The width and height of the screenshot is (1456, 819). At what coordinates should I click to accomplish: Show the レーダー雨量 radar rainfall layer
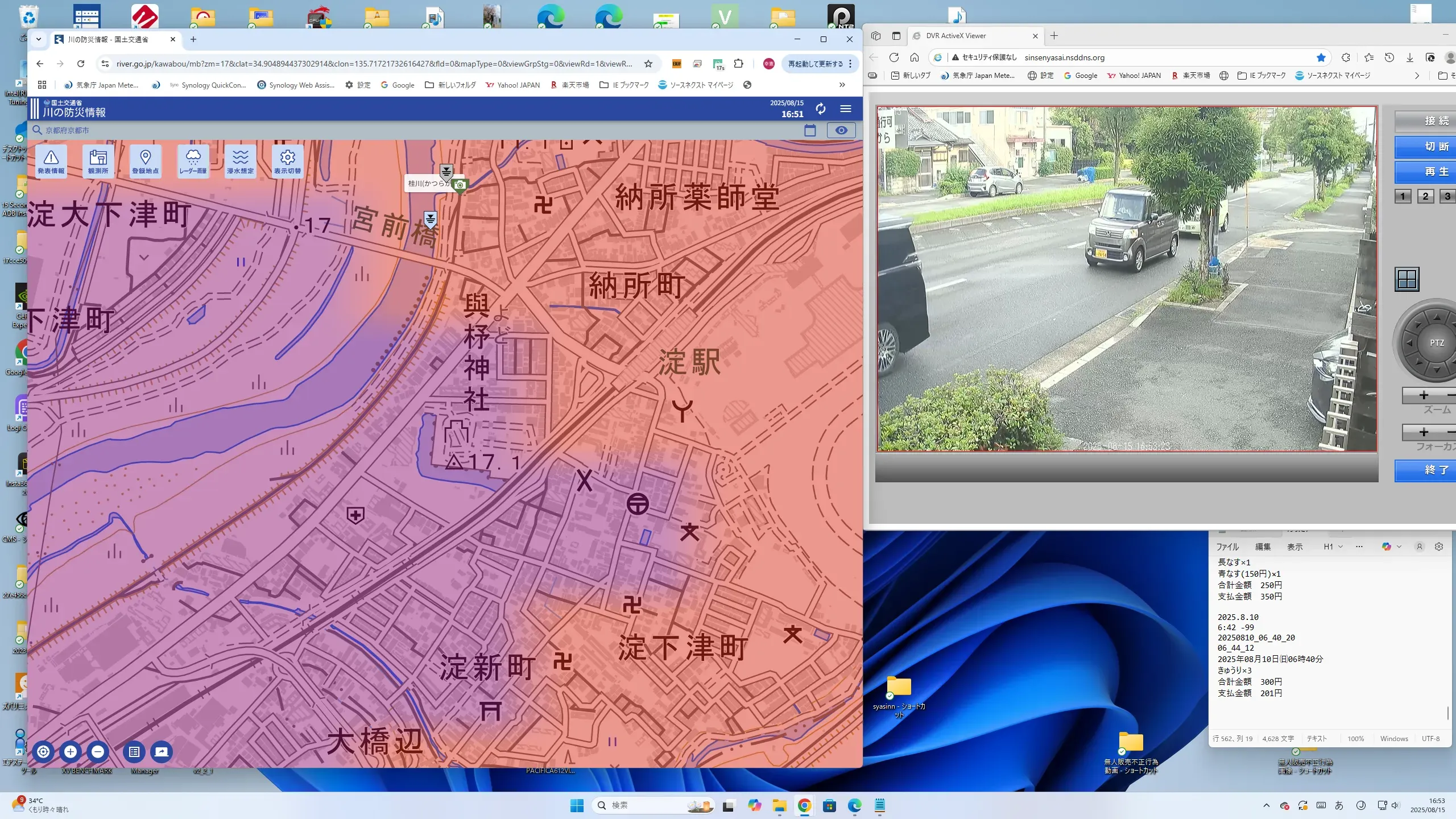[193, 161]
